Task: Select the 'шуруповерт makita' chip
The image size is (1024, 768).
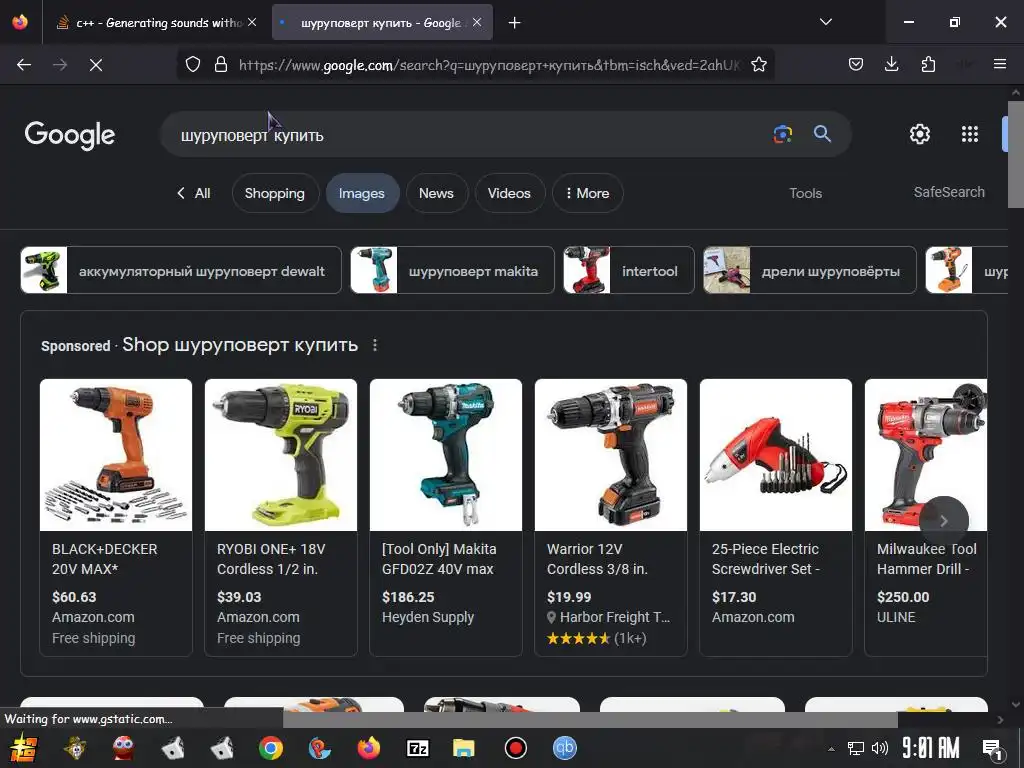Action: (x=452, y=270)
